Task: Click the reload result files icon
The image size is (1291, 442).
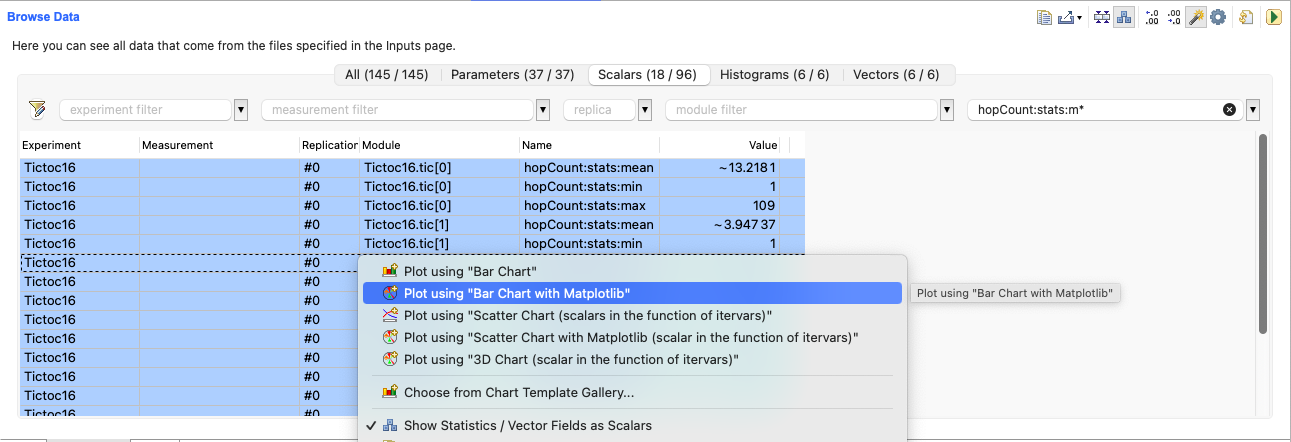Action: tap(1247, 17)
